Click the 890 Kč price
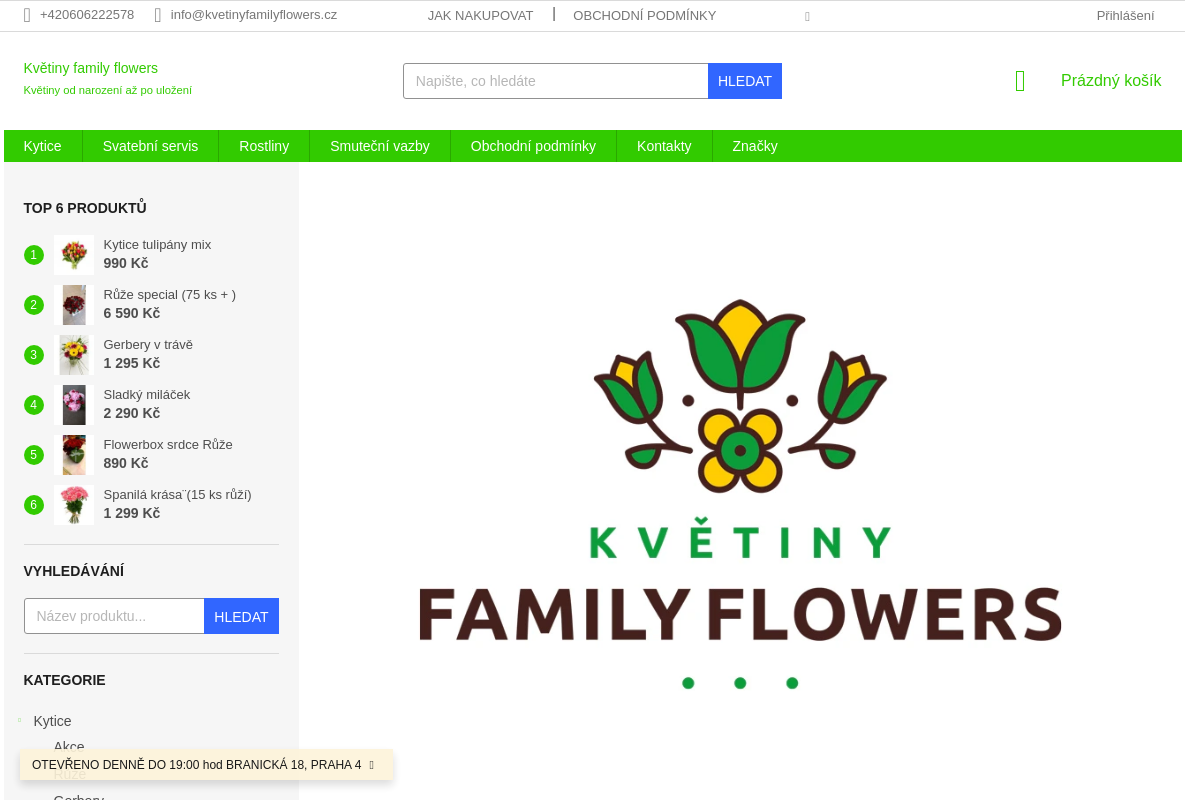Screen dimensions: 1200x800 (x=126, y=463)
